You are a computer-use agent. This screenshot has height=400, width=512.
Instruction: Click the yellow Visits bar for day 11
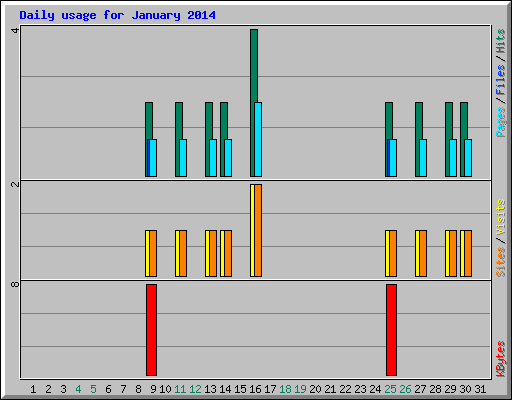(177, 253)
